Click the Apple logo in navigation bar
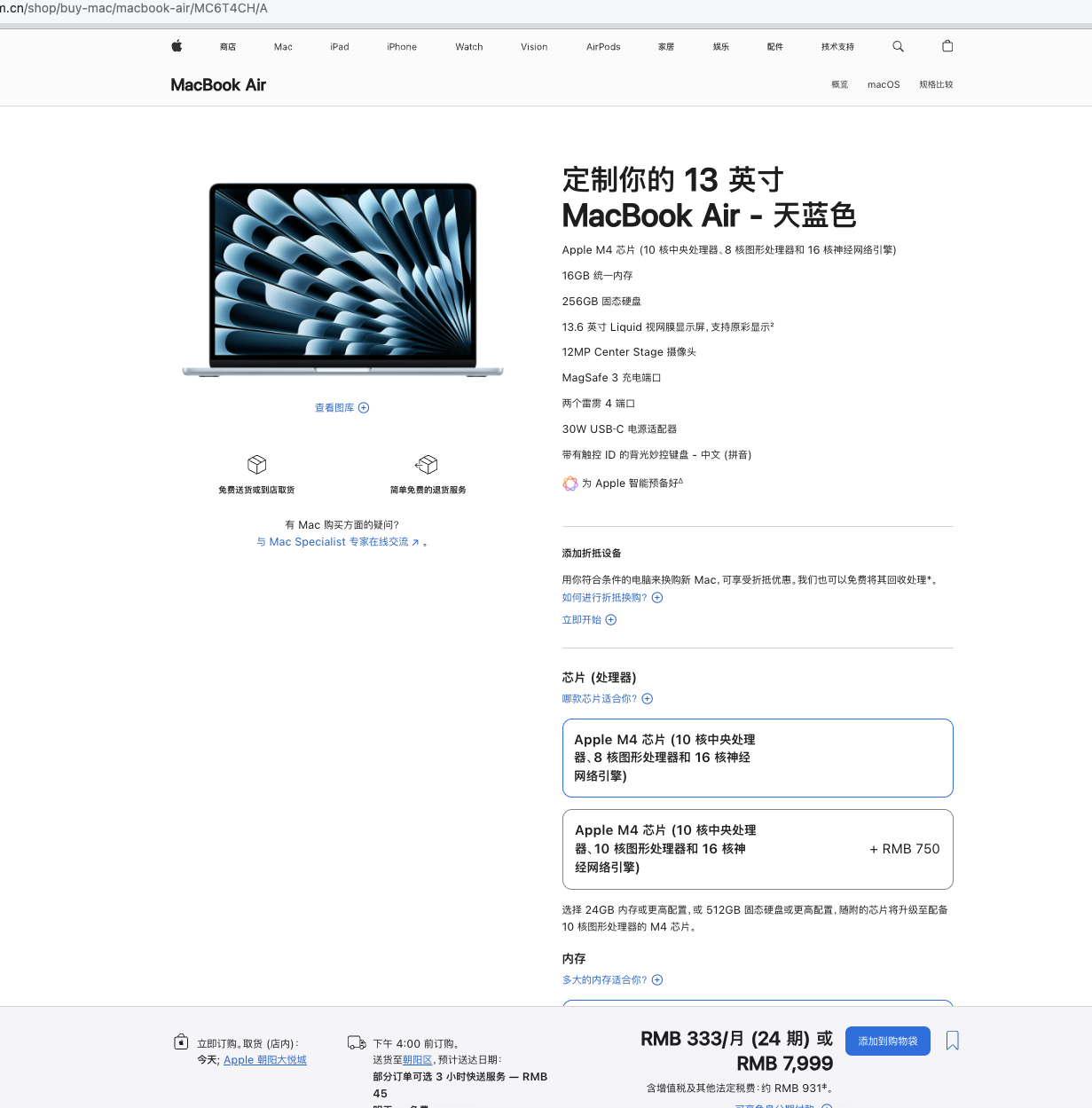The image size is (1092, 1108). tap(177, 46)
